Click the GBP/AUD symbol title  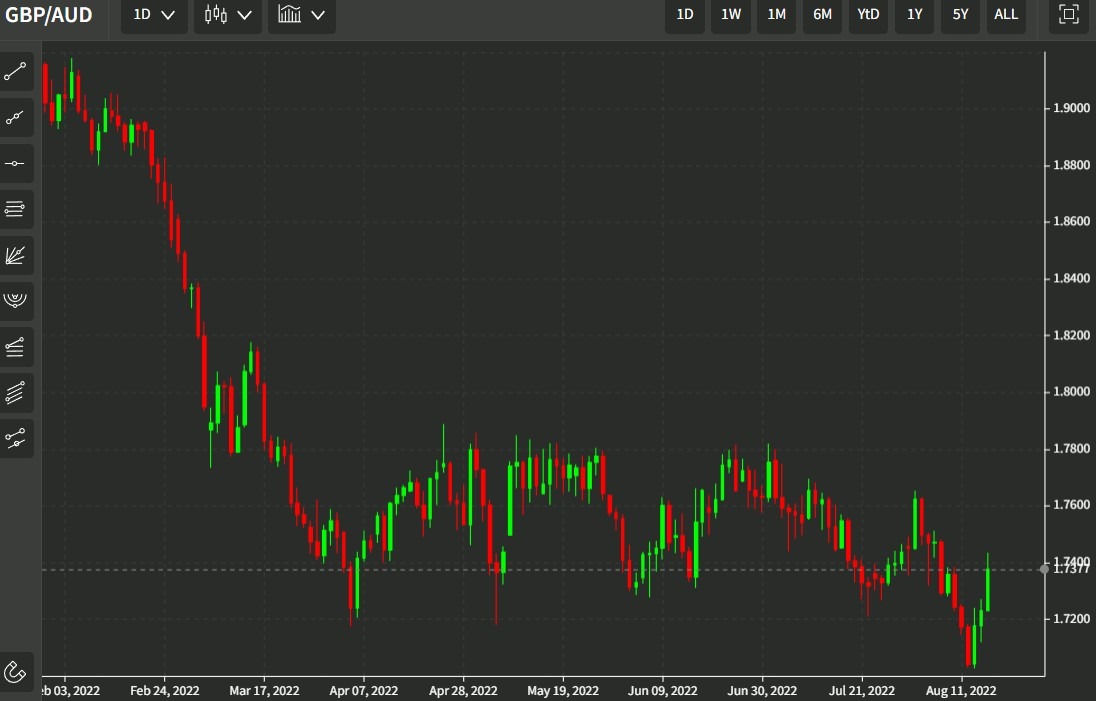(49, 15)
